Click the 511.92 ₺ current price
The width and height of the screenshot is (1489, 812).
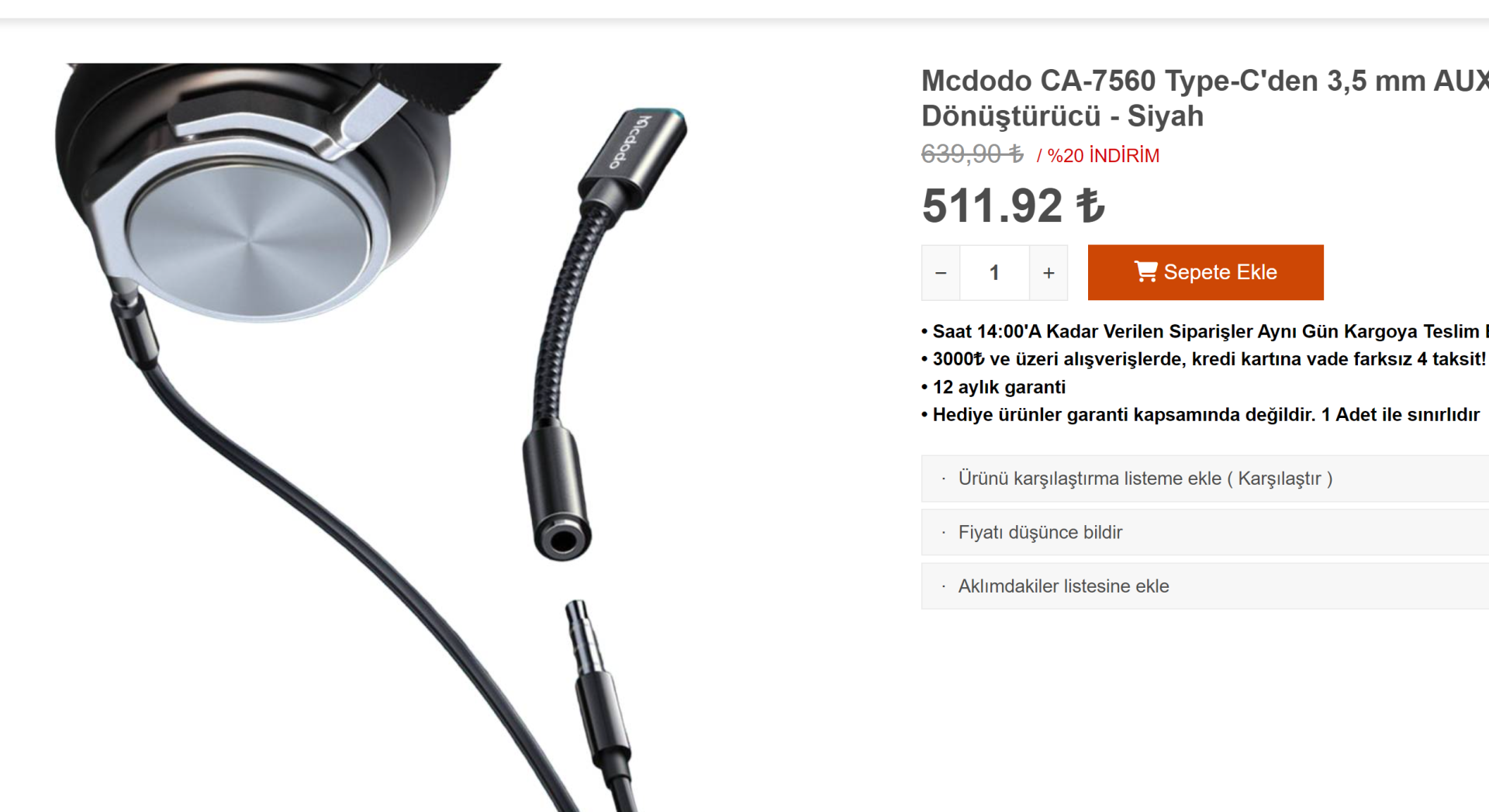point(1013,206)
